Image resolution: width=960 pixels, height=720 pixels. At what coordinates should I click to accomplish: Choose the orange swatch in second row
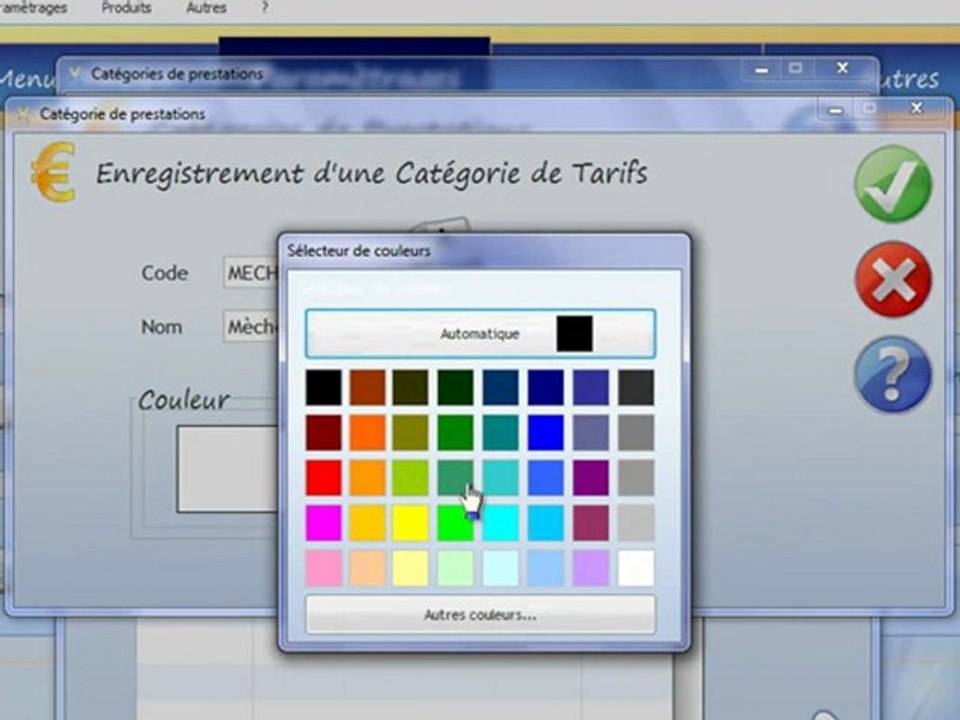tap(367, 432)
